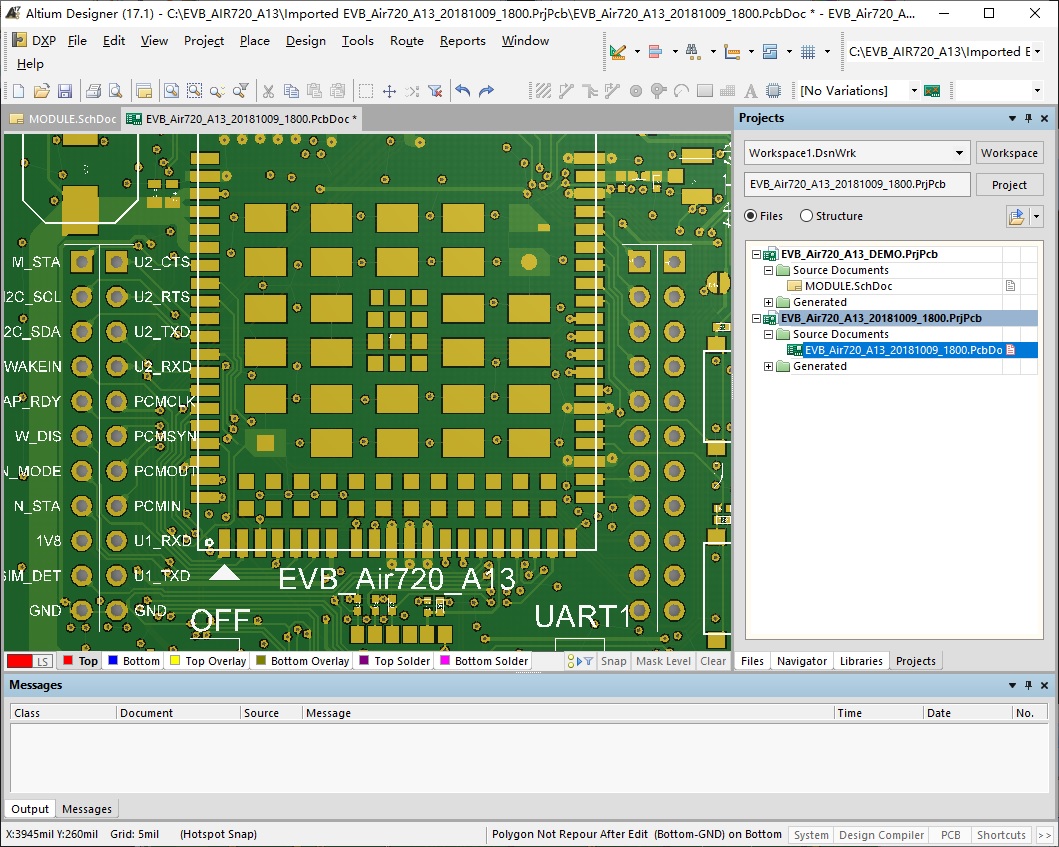Click the select inside area dashed-square icon
This screenshot has height=847, width=1059.
coord(365,91)
